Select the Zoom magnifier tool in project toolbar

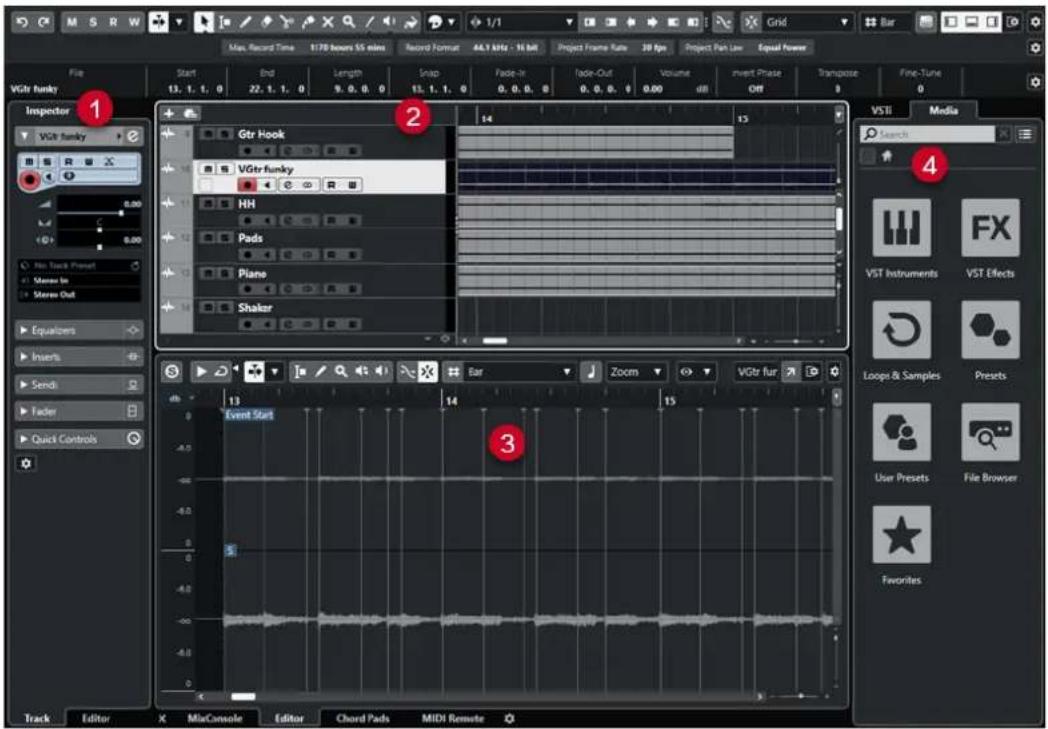(x=348, y=22)
